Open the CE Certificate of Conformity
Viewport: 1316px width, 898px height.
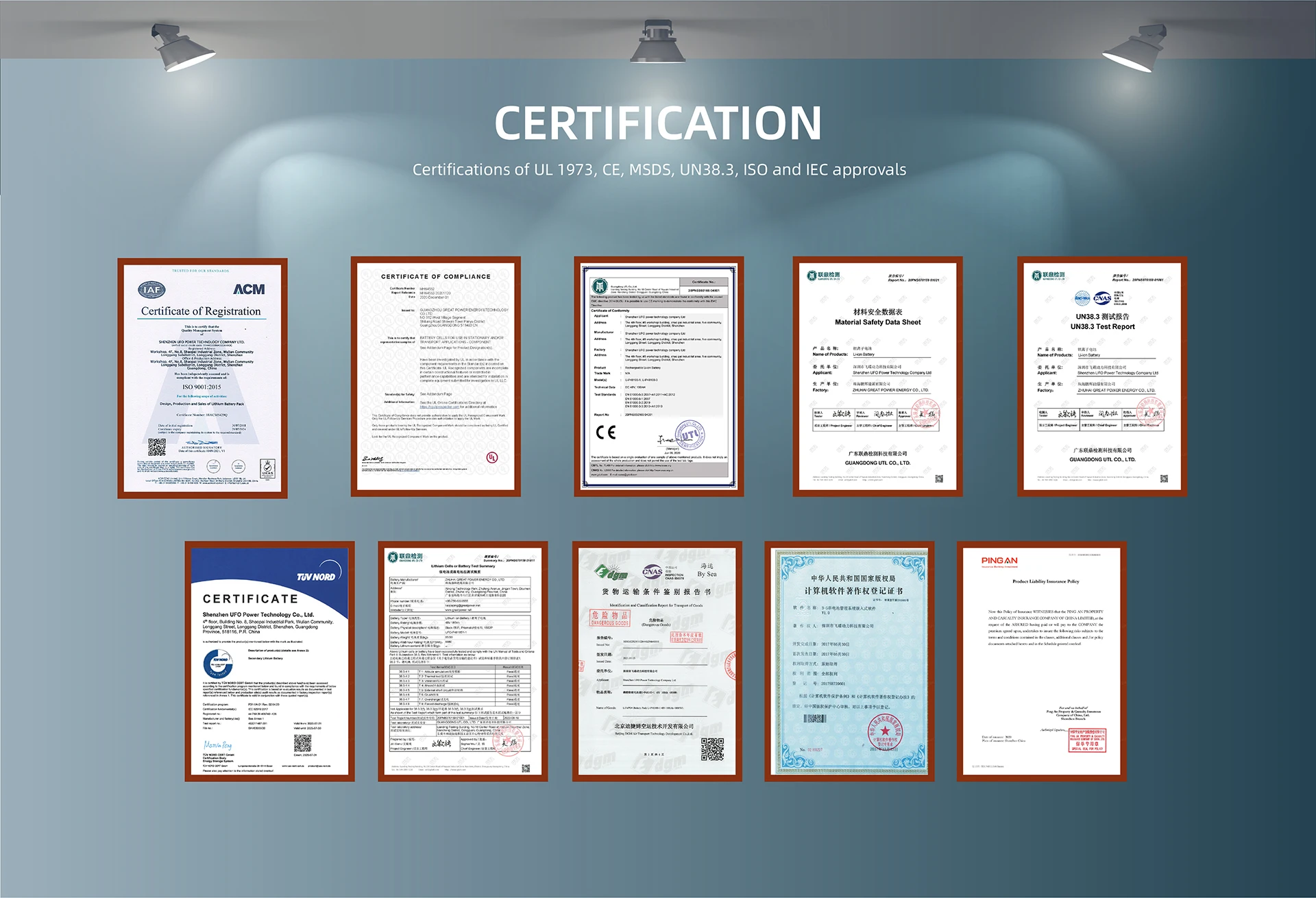[x=658, y=376]
